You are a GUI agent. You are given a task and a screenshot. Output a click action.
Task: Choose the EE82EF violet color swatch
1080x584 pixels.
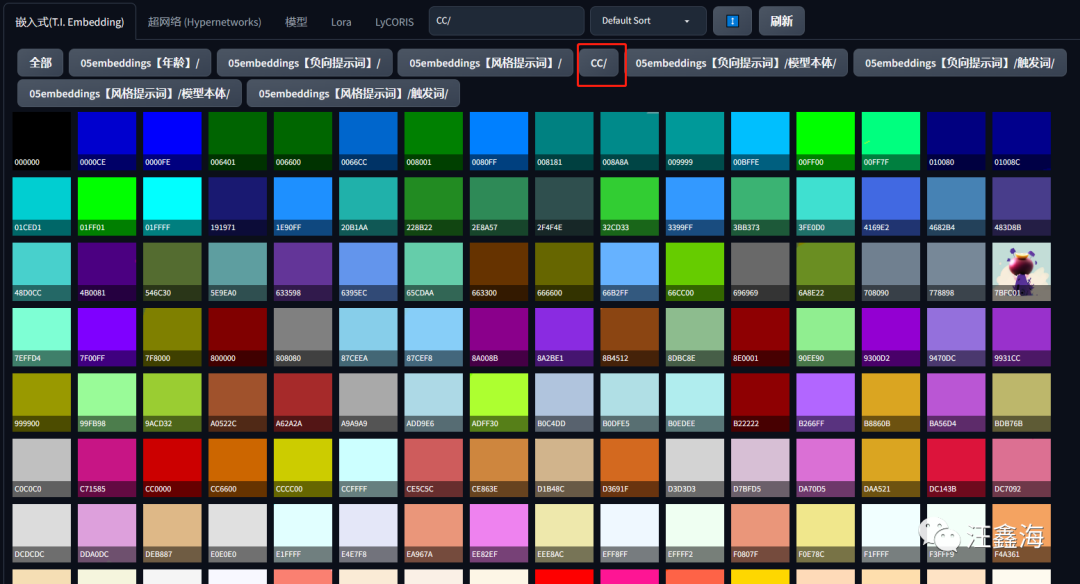click(x=499, y=533)
